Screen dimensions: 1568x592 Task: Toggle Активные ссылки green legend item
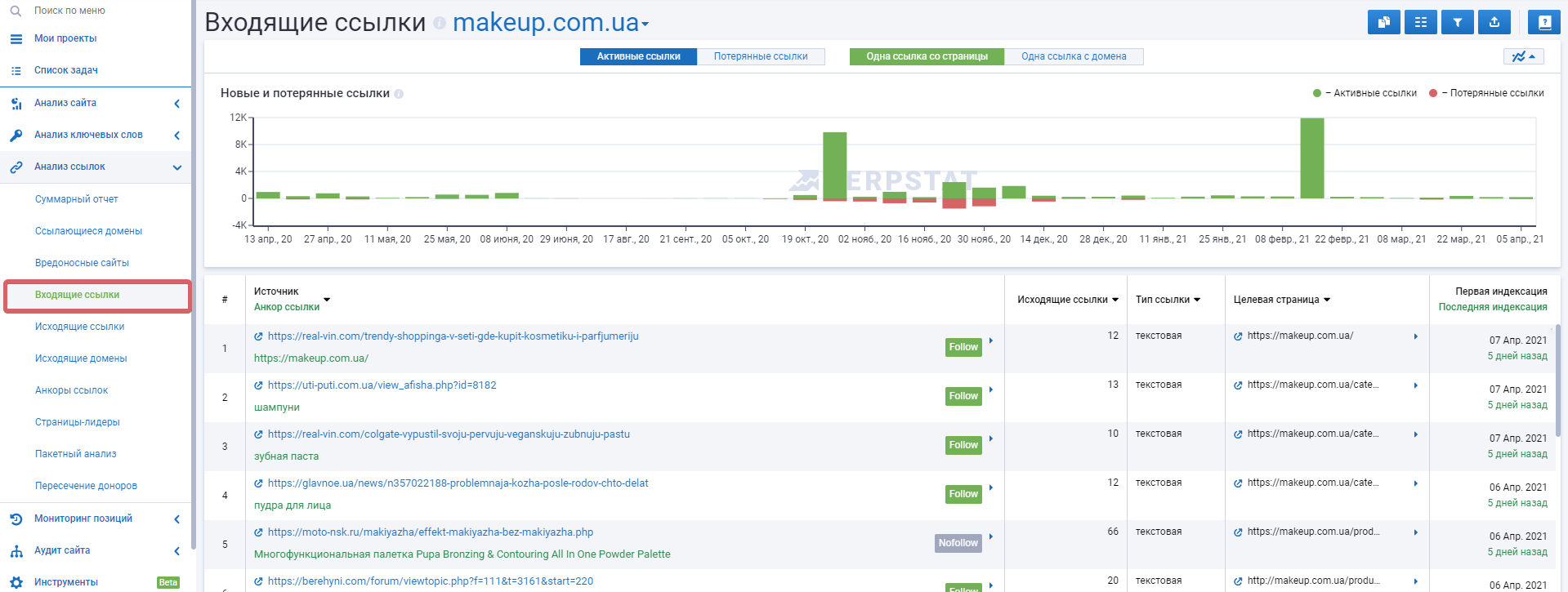(x=1365, y=93)
